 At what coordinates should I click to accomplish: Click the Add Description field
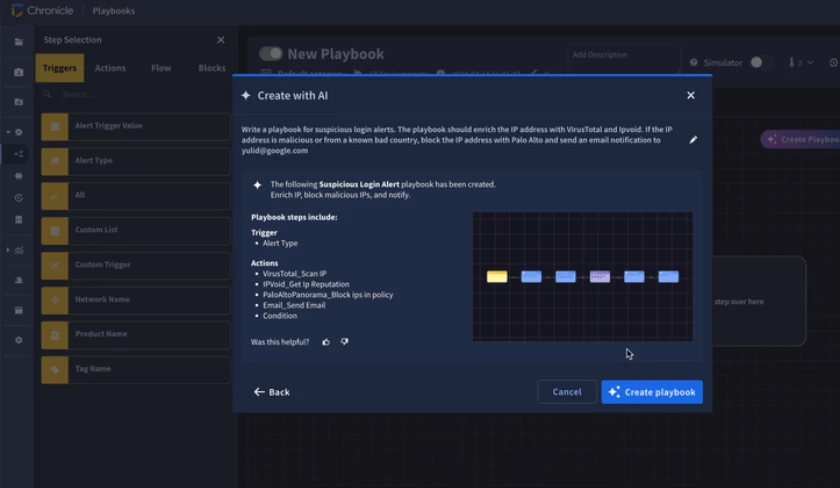tap(624, 58)
